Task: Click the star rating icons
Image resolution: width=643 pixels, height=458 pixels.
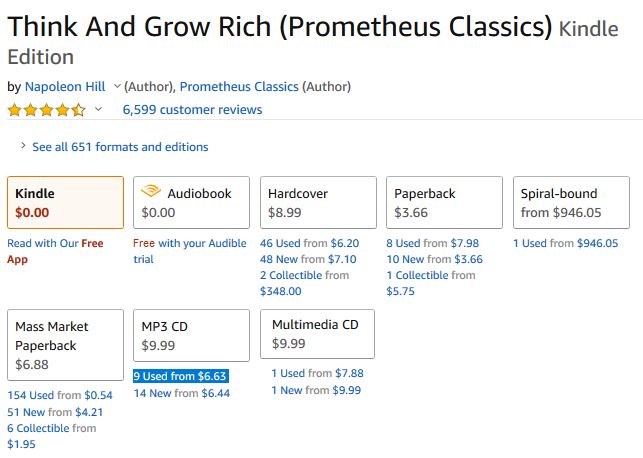Action: (47, 110)
